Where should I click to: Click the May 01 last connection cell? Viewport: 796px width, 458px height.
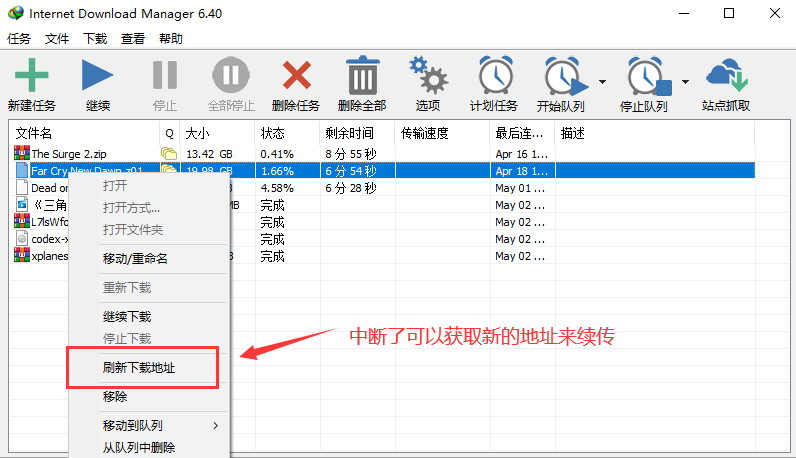(520, 188)
